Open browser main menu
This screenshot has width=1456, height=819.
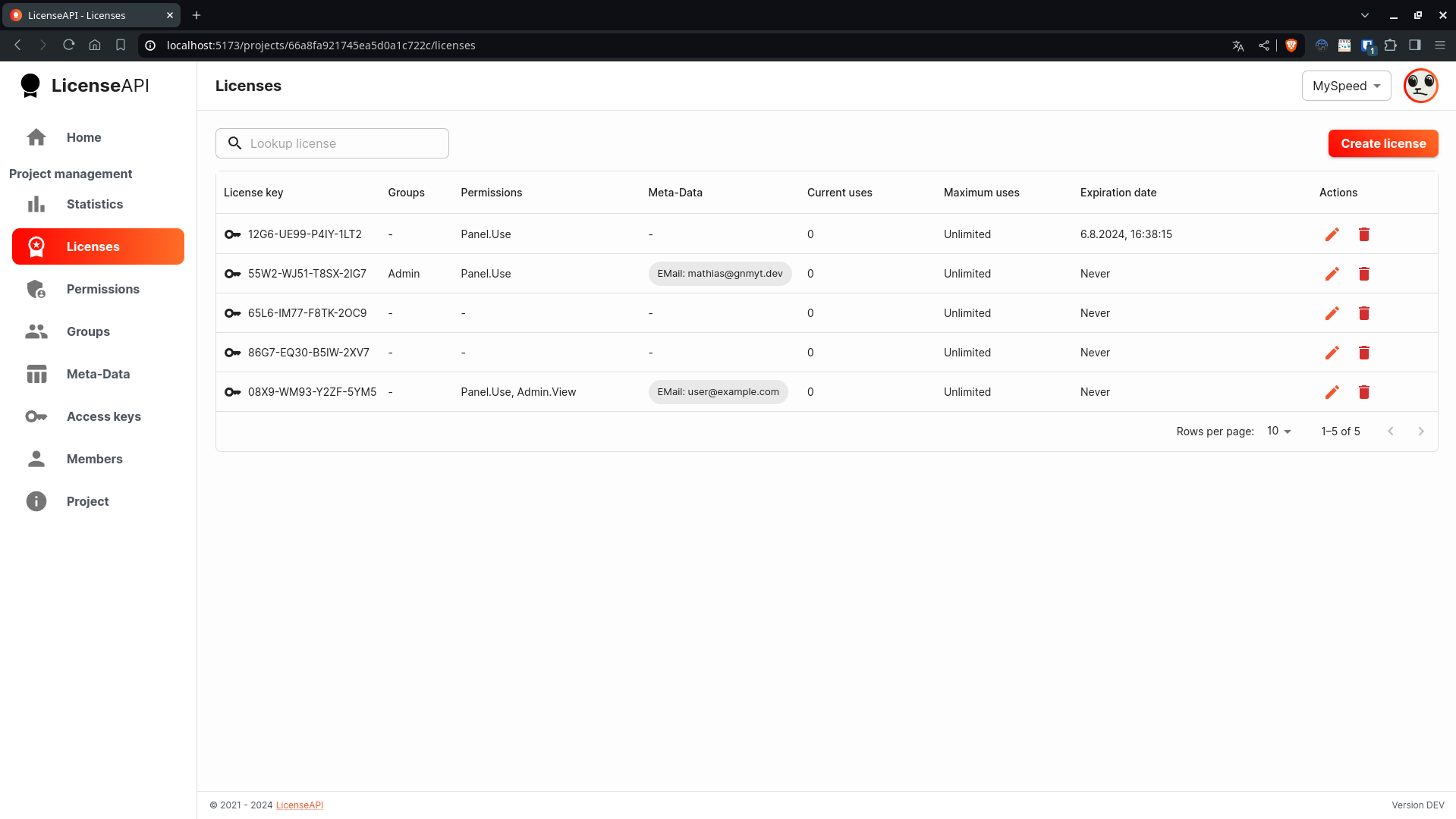click(1440, 45)
